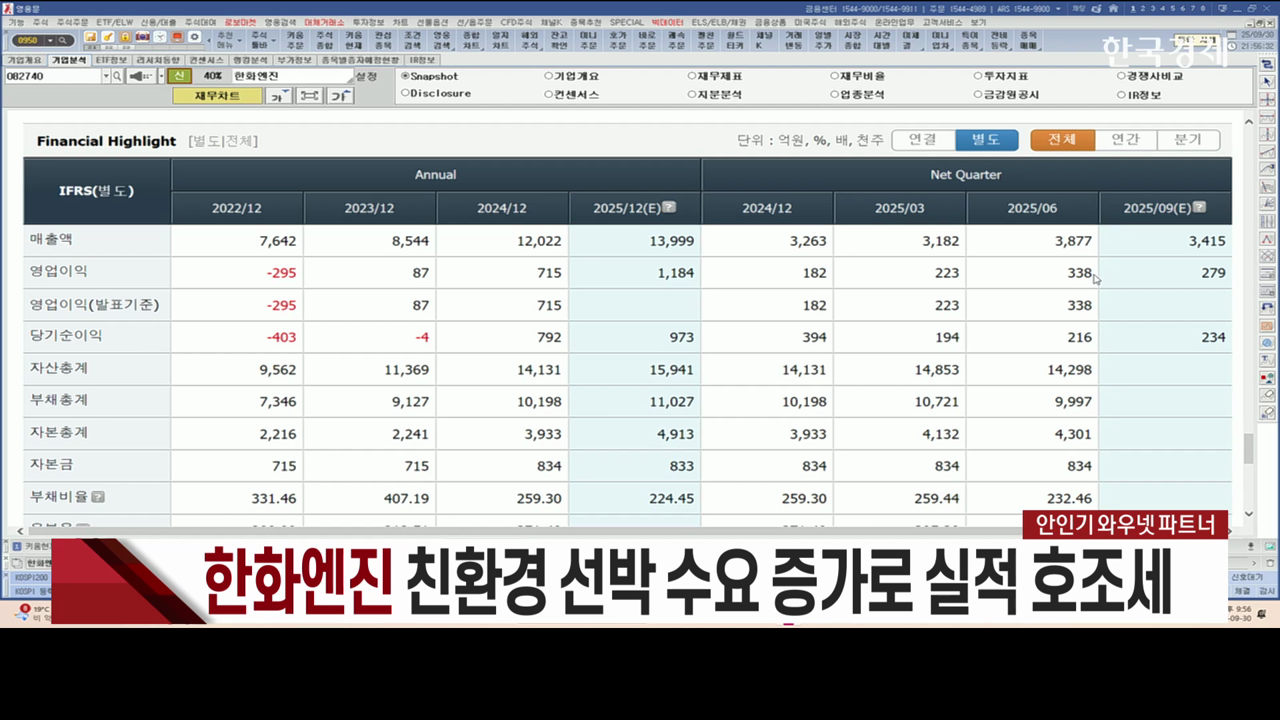Open the settings gear icon in toolbar
This screenshot has height=720, width=1280.
(194, 38)
